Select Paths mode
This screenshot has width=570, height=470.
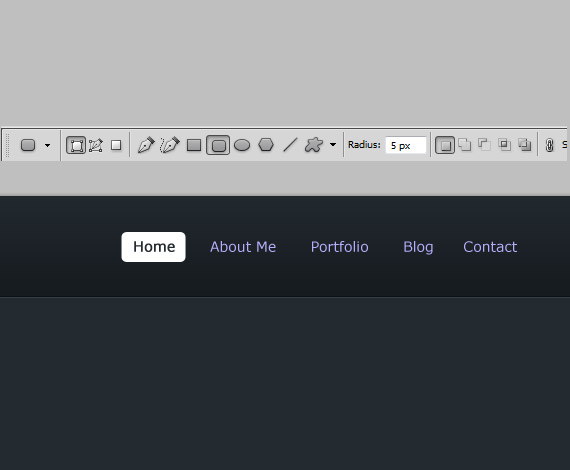click(x=96, y=145)
